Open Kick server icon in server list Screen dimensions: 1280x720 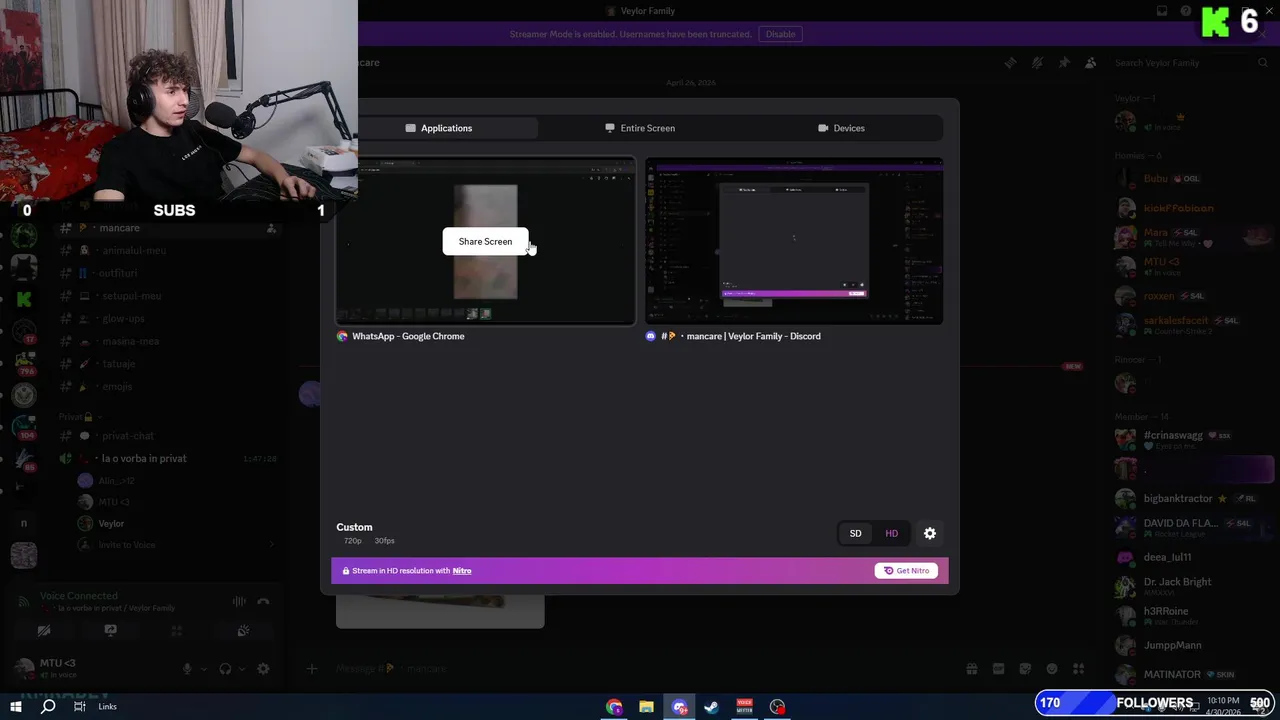point(24,299)
